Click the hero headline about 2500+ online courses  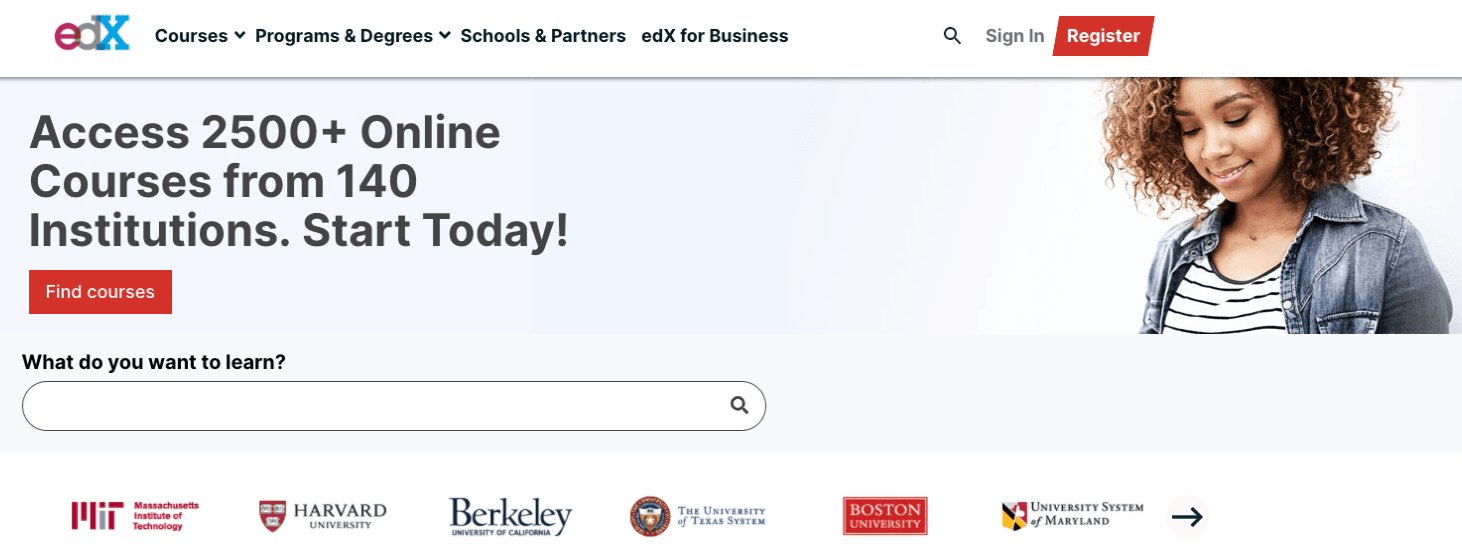click(x=298, y=181)
